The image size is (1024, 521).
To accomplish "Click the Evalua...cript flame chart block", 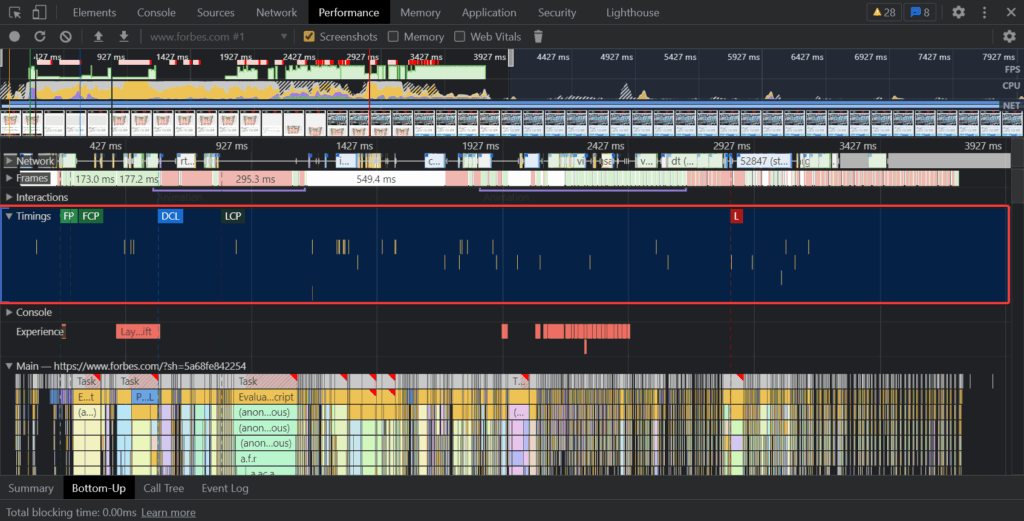I will [x=265, y=397].
